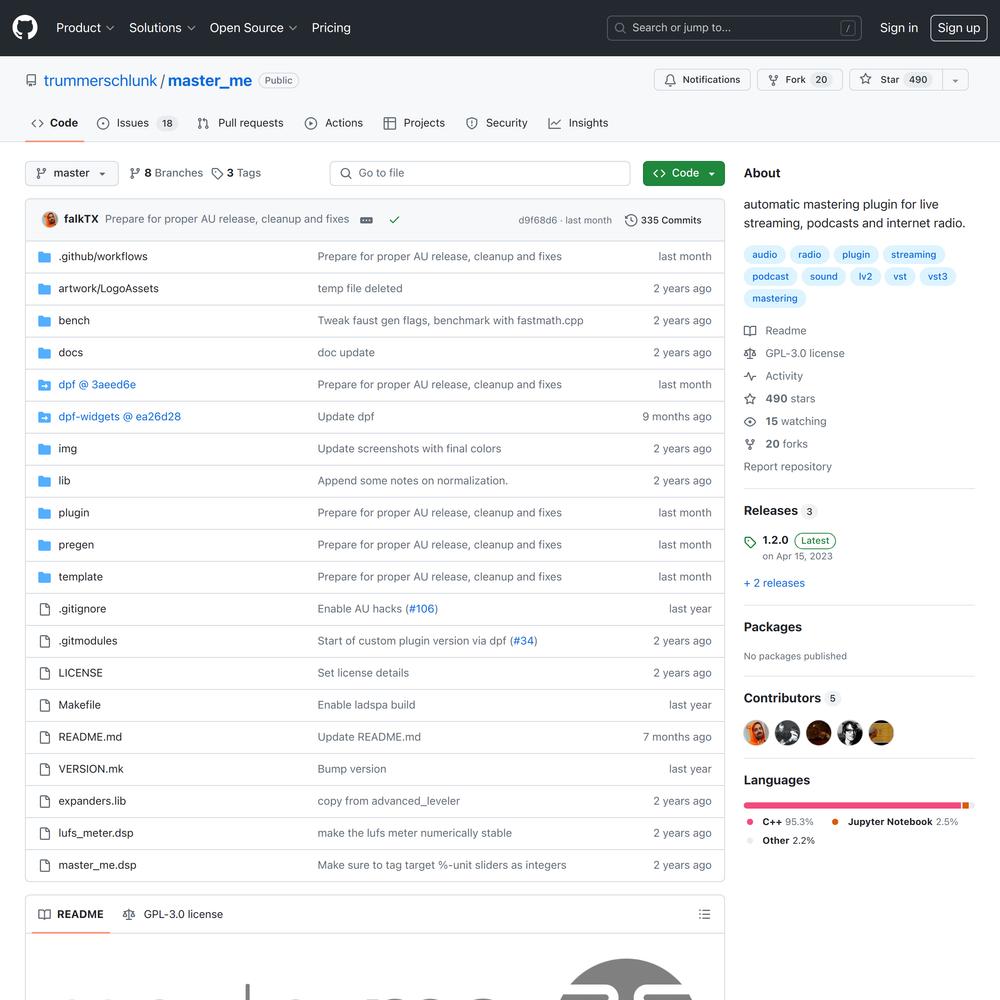This screenshot has width=1000, height=1000.
Task: Click Report repository link
Action: pyautogui.click(x=788, y=467)
